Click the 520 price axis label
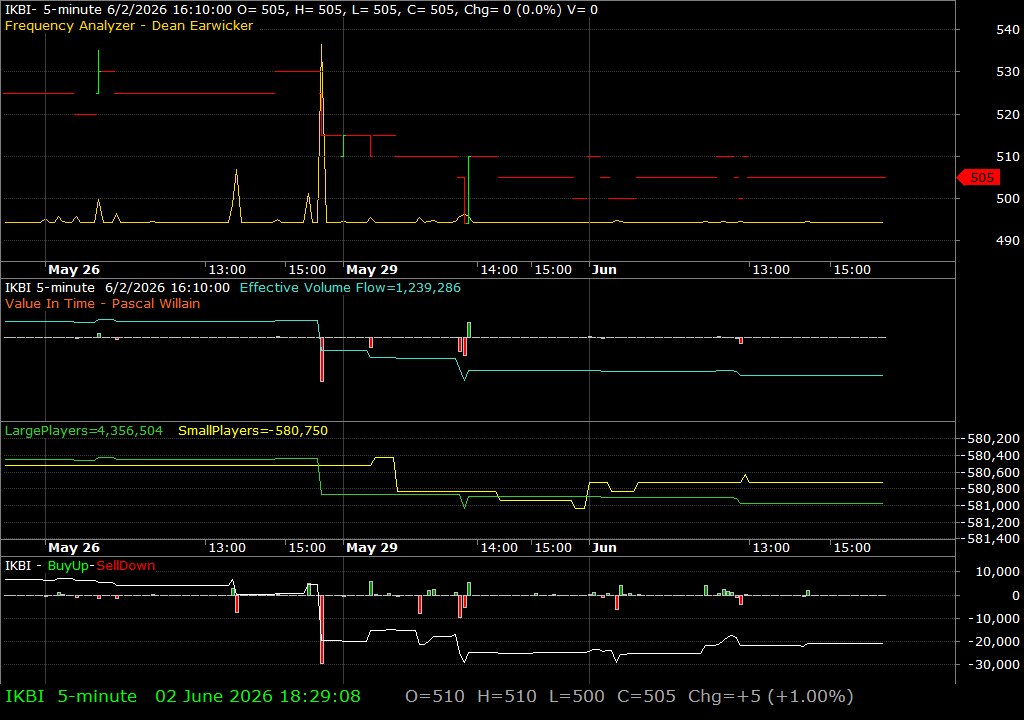1024x720 pixels. (x=1008, y=114)
